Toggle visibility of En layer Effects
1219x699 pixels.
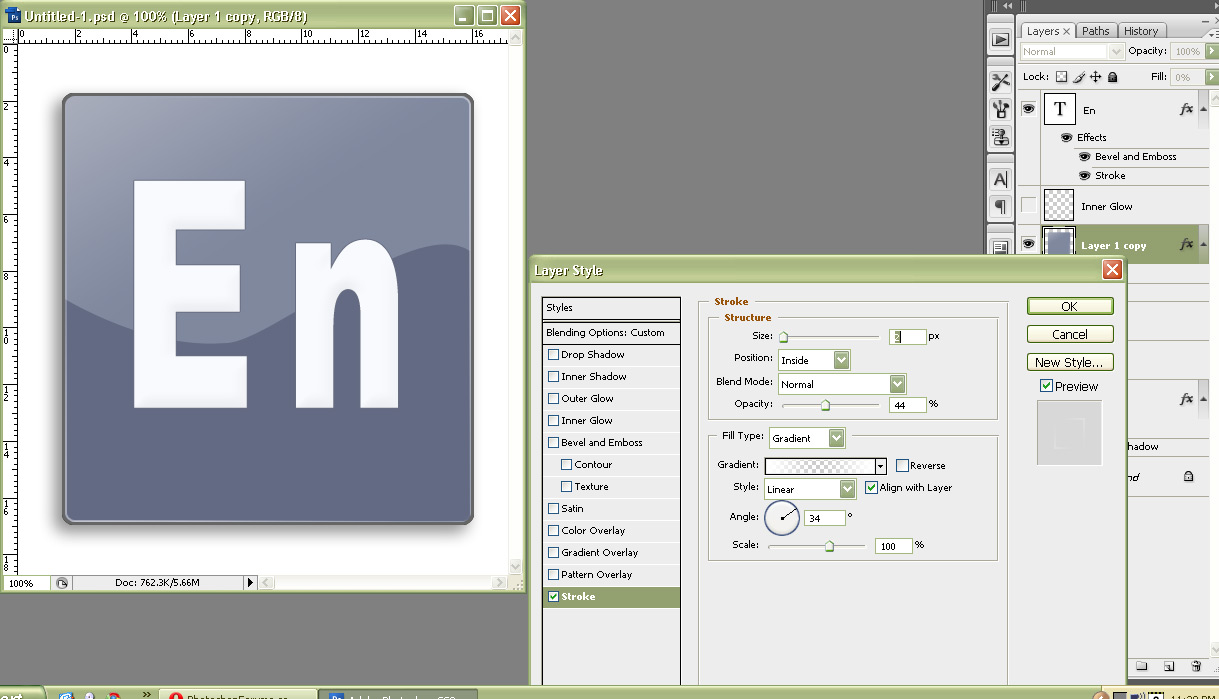pos(1067,137)
